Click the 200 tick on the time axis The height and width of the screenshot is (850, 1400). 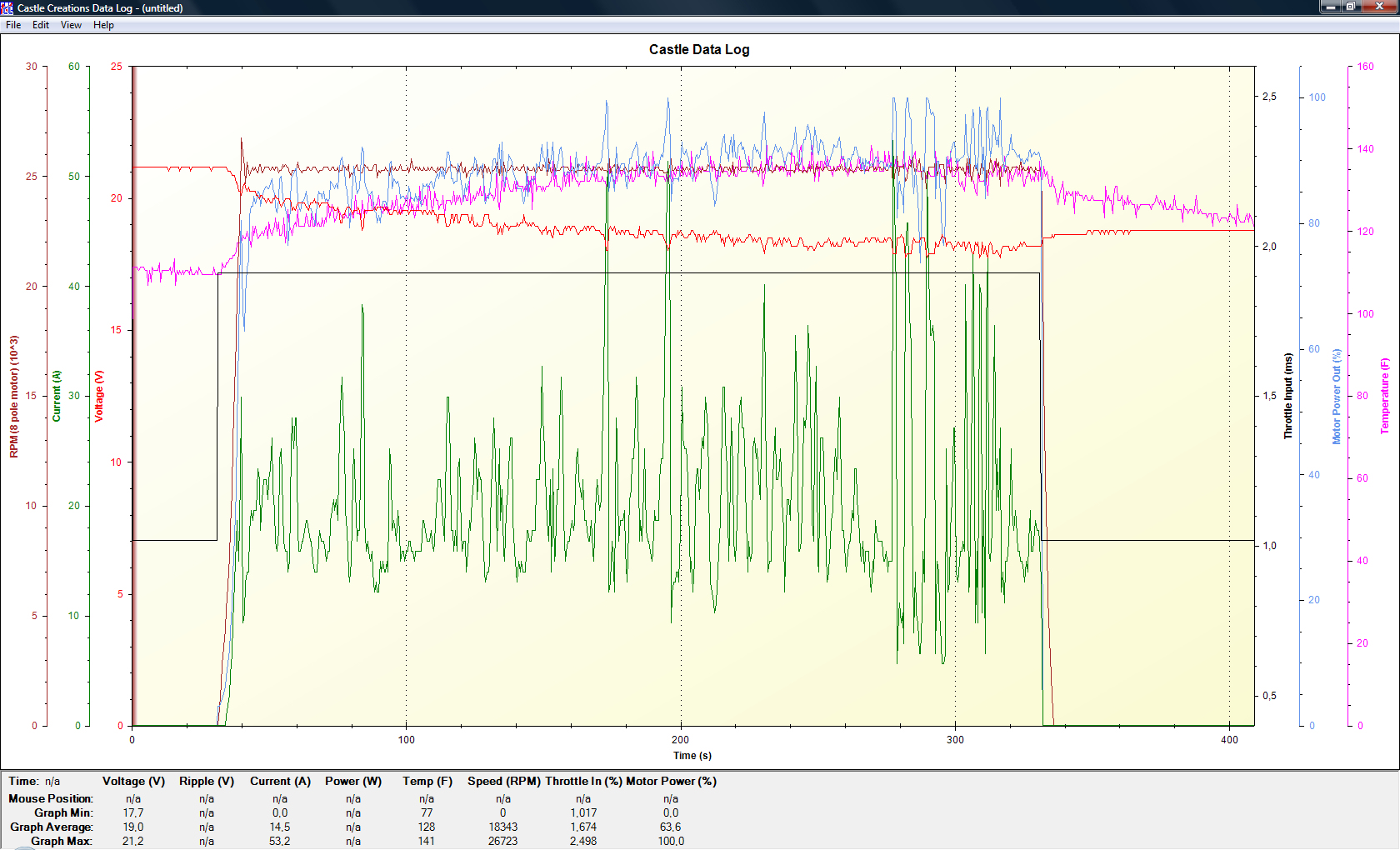pos(681,740)
